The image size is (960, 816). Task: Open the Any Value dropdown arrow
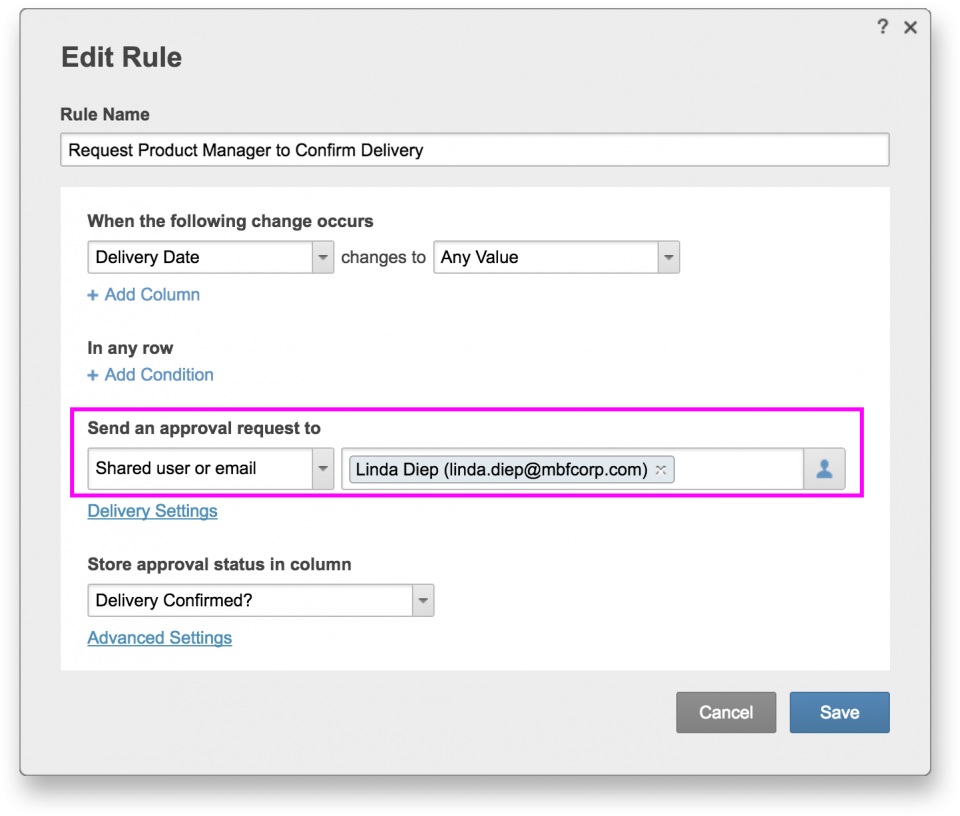(668, 257)
